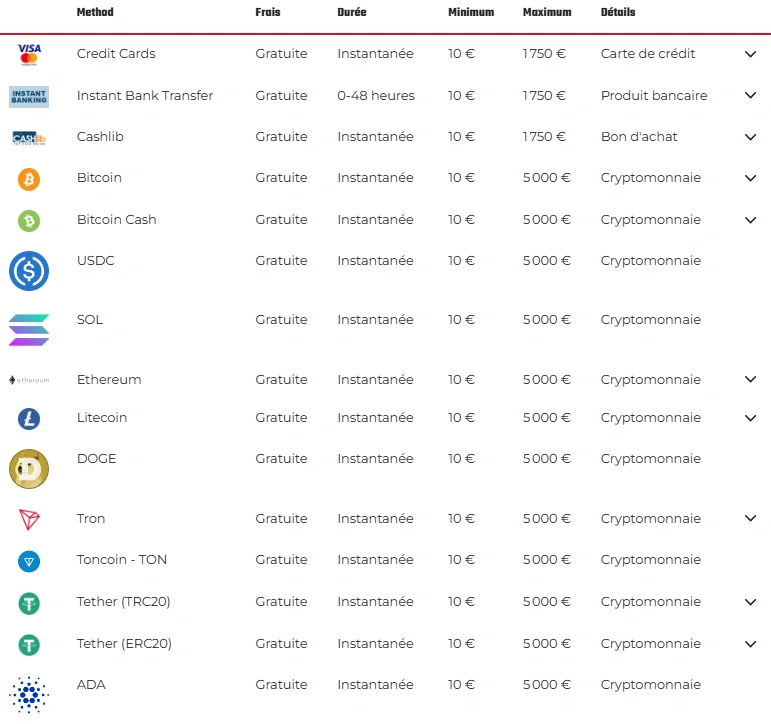Image resolution: width=771 pixels, height=724 pixels.
Task: Click the Method column header
Action: (x=95, y=13)
